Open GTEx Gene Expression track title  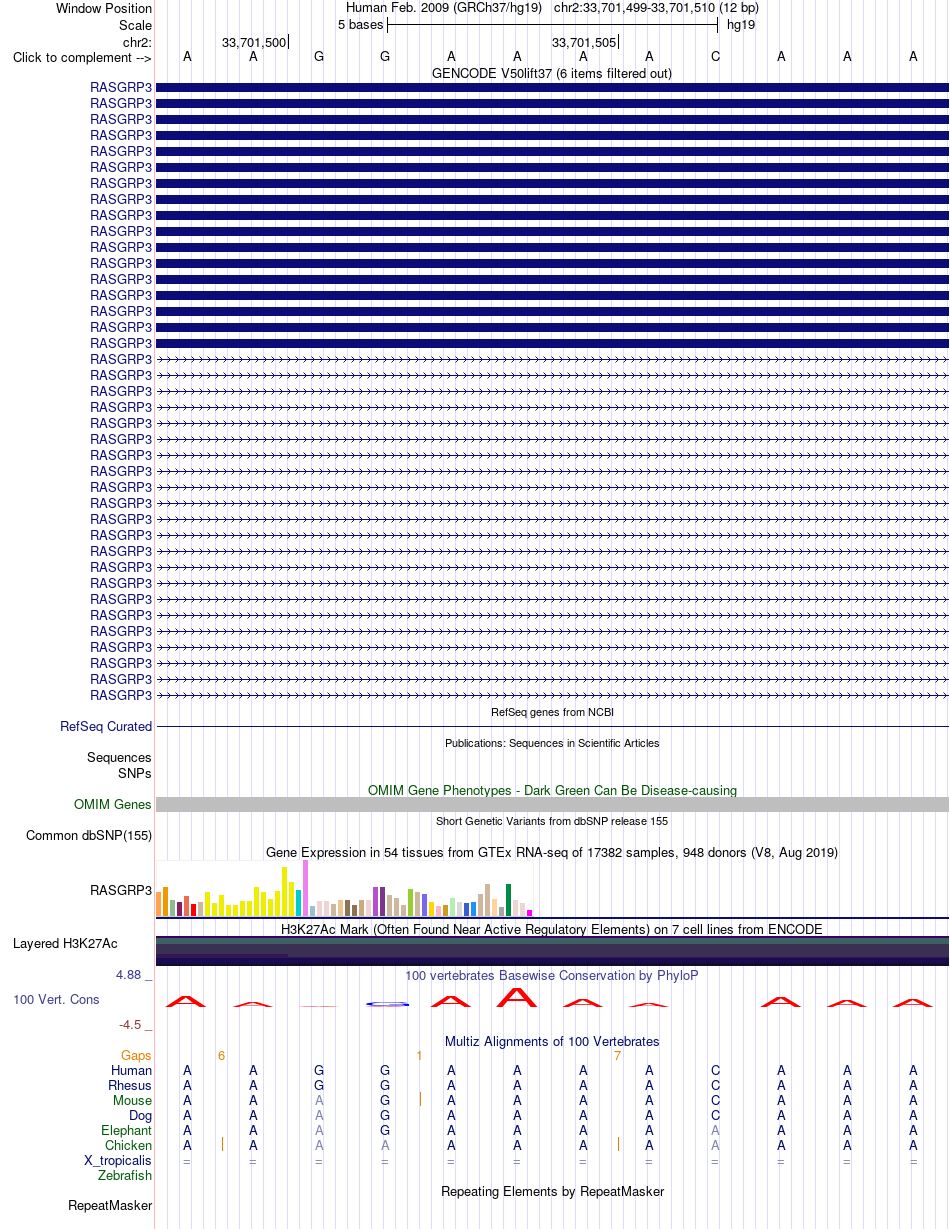click(552, 852)
